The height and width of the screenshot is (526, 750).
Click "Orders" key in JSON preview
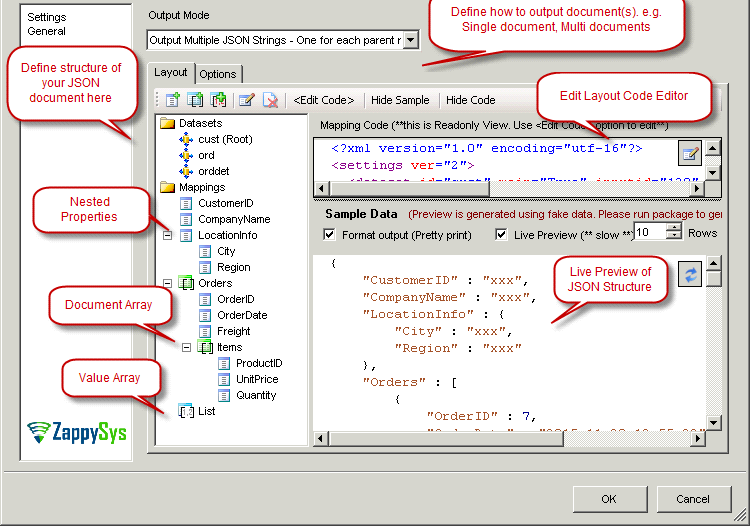394,382
